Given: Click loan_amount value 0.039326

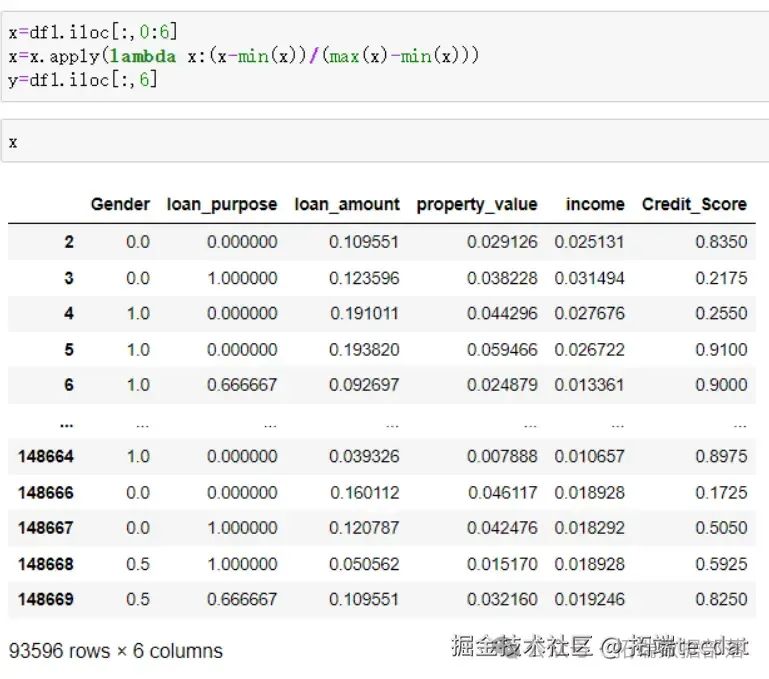Looking at the screenshot, I should point(364,456).
